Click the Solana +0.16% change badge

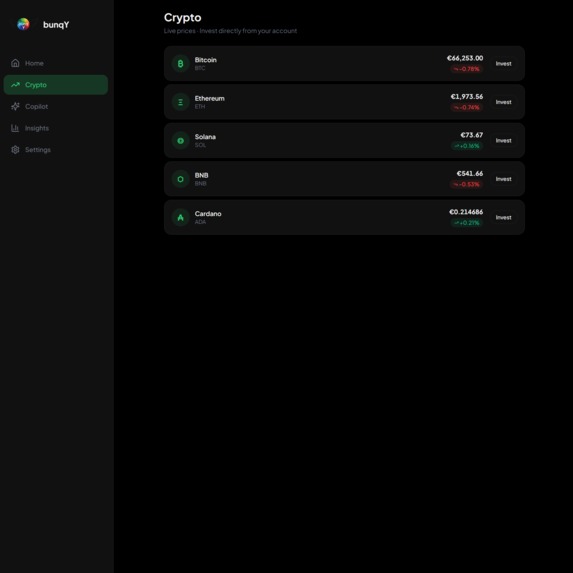click(x=467, y=146)
